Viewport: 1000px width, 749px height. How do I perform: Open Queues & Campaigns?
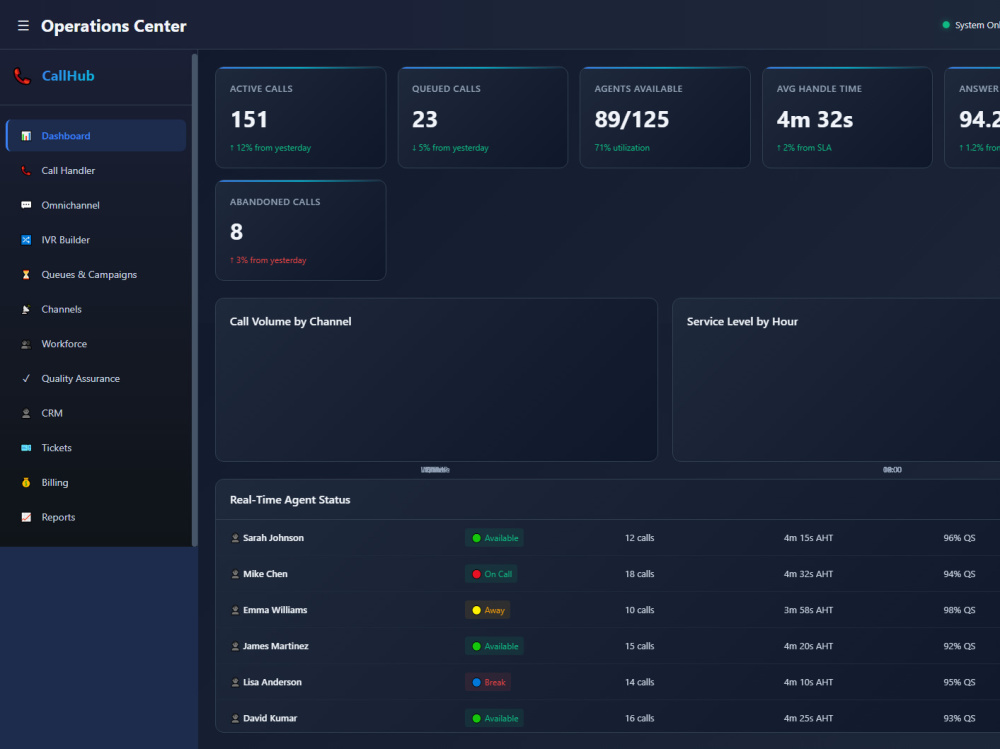tap(96, 274)
